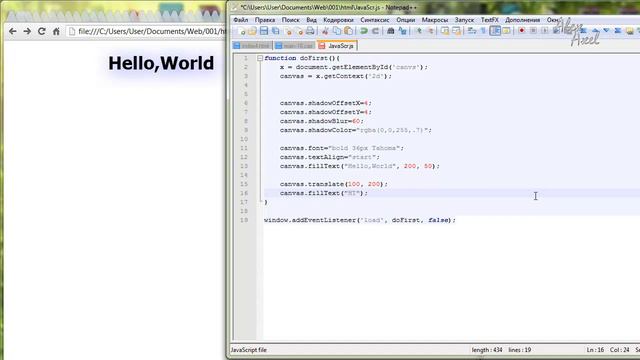Click the Redo toolbar arrow
640x360 pixels.
tap(375, 31)
